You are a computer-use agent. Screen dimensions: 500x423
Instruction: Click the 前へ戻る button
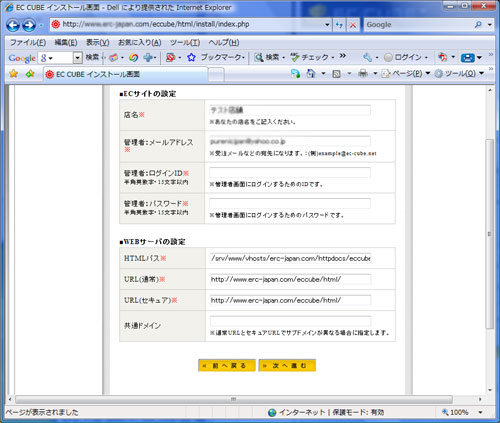[x=227, y=365]
